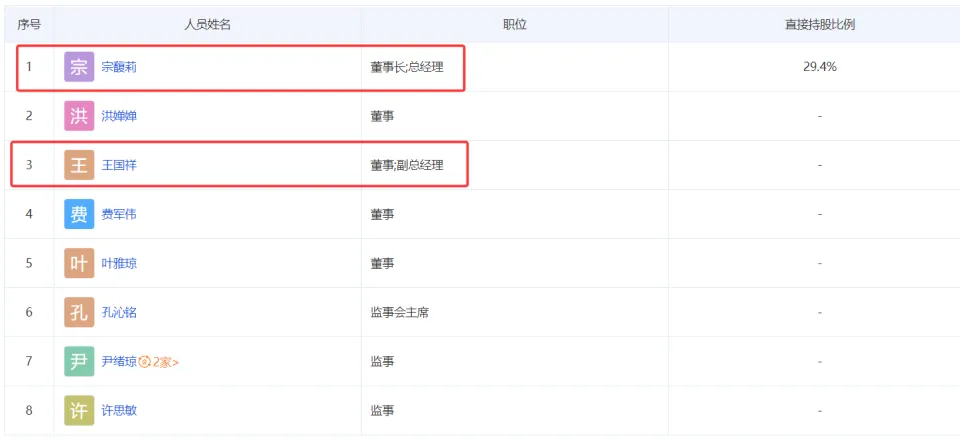Click the 人员姓名 column header
Viewport: 960px width, 440px height.
click(x=208, y=23)
